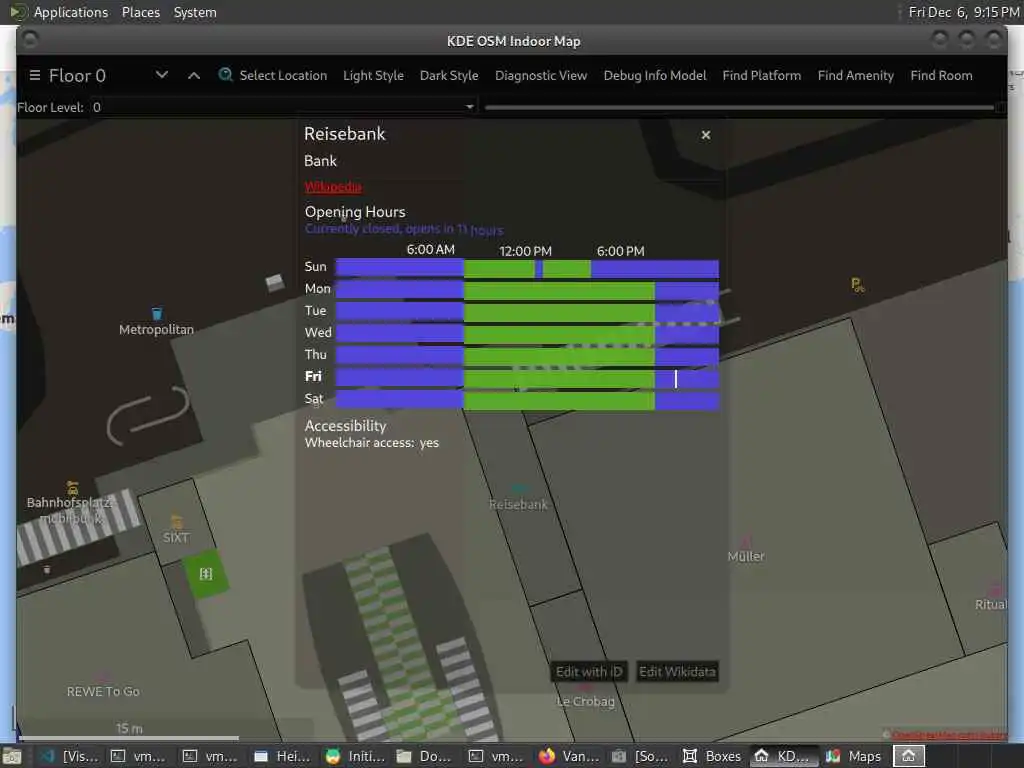Click the Sunday opening hours bar
The image size is (1024, 768).
point(527,268)
